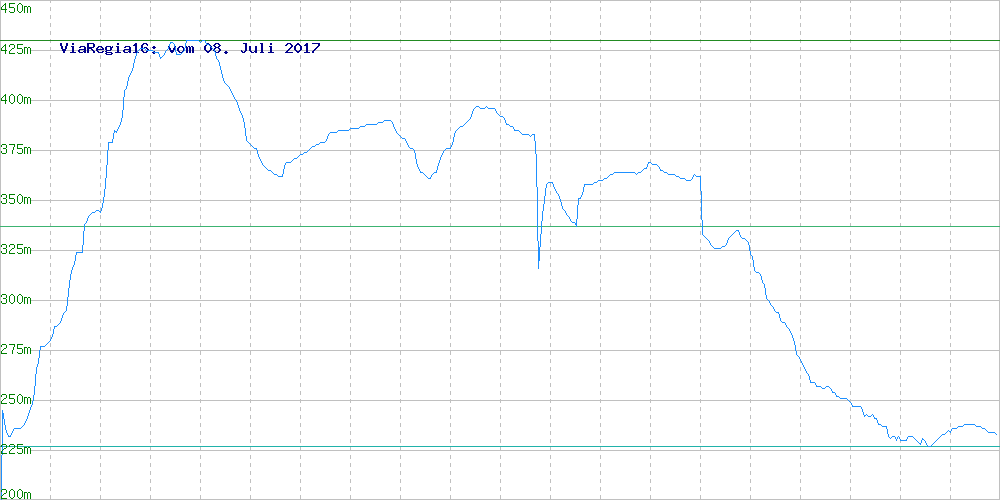Click the chart title ViaRegia16: Vom 08. Juli 2017
Screen dimensions: 1000x500
(190, 48)
